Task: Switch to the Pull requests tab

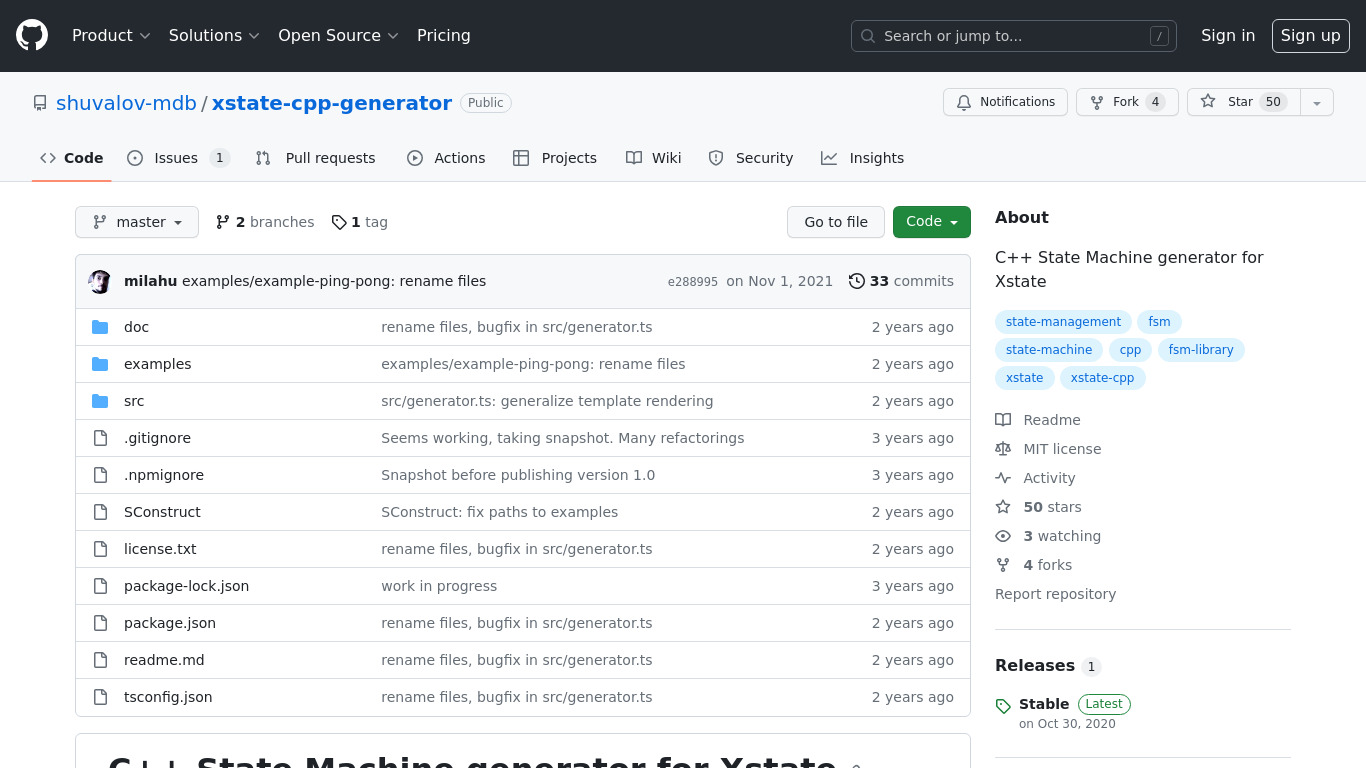Action: pyautogui.click(x=315, y=158)
